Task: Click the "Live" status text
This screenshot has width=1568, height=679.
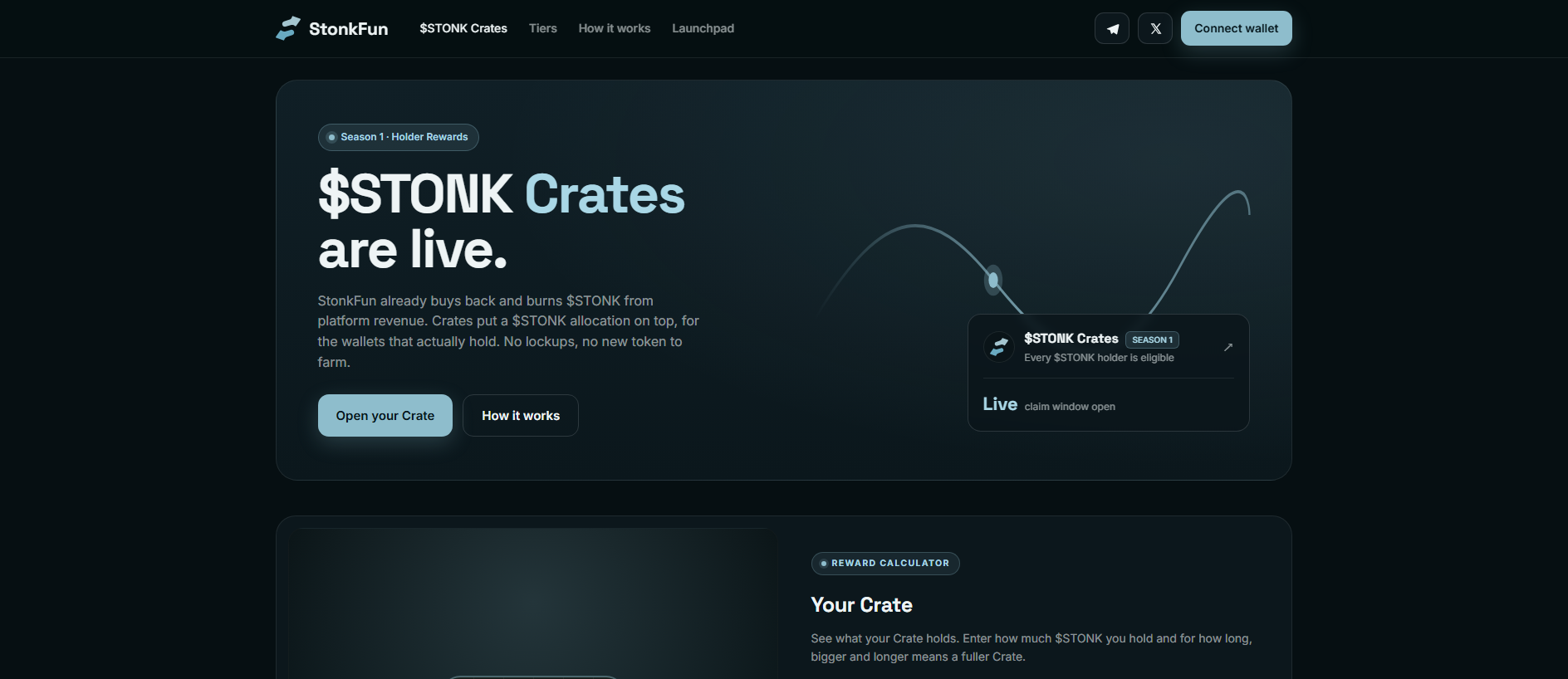Action: point(1000,404)
